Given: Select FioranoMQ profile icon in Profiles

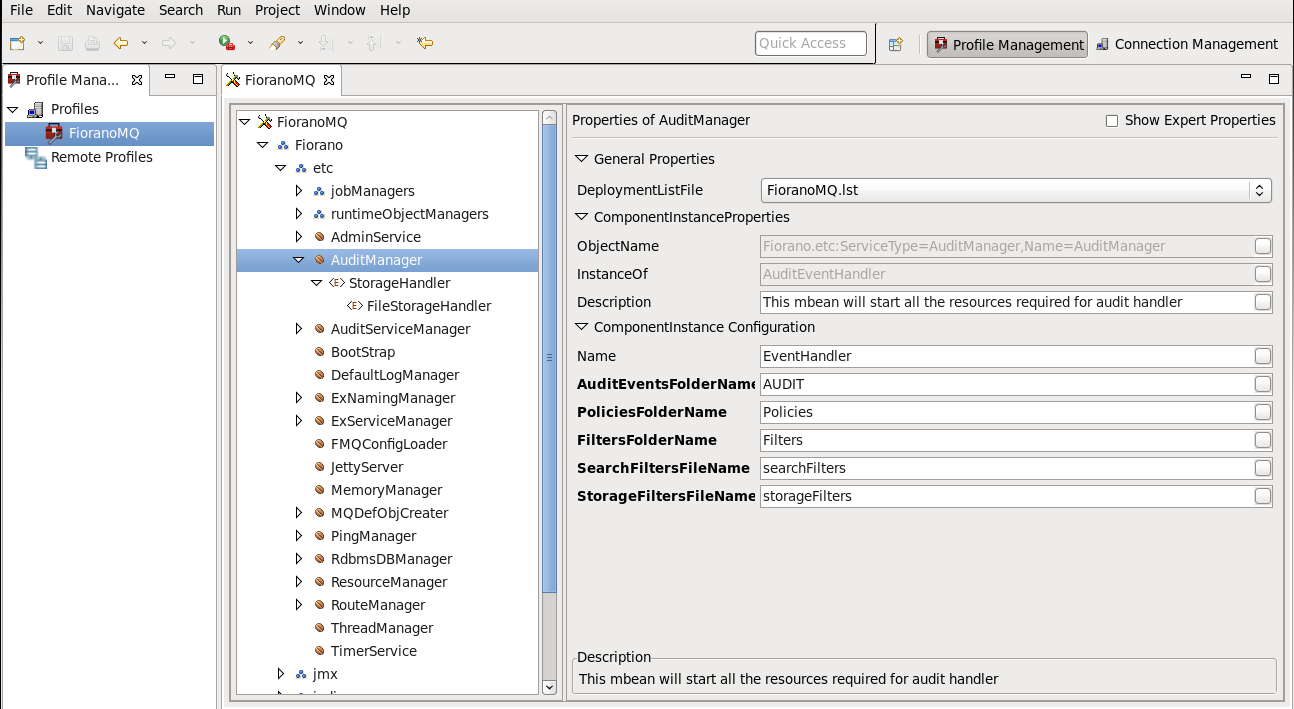Looking at the screenshot, I should click(x=54, y=133).
